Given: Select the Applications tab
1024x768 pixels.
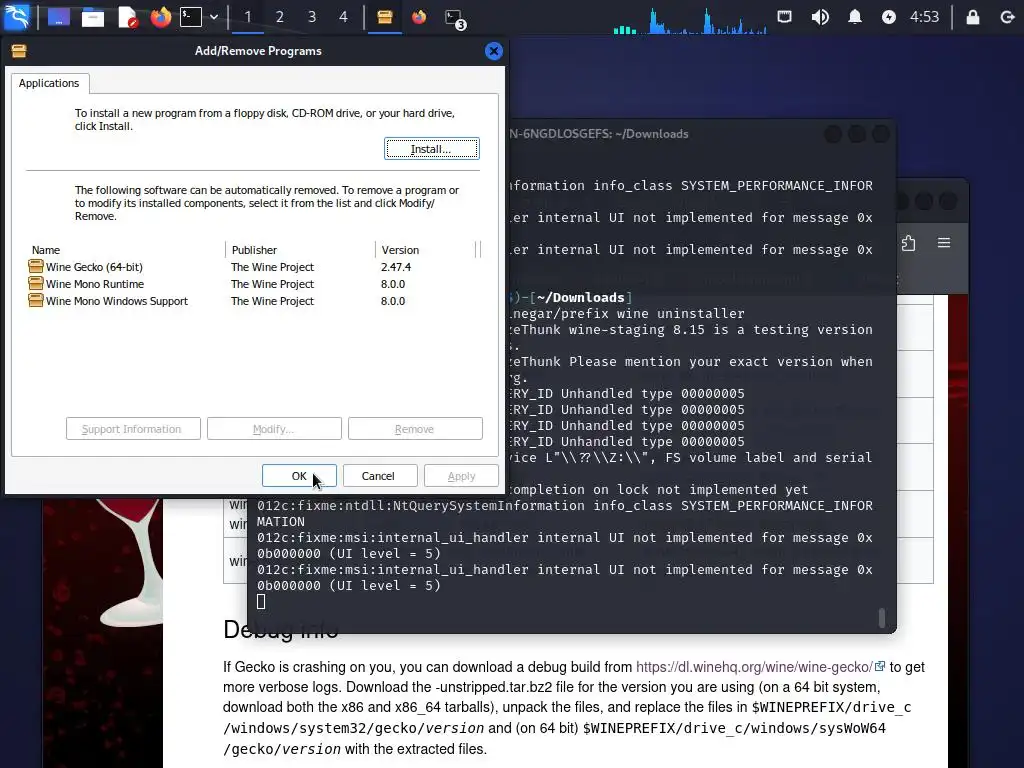Looking at the screenshot, I should click(49, 83).
